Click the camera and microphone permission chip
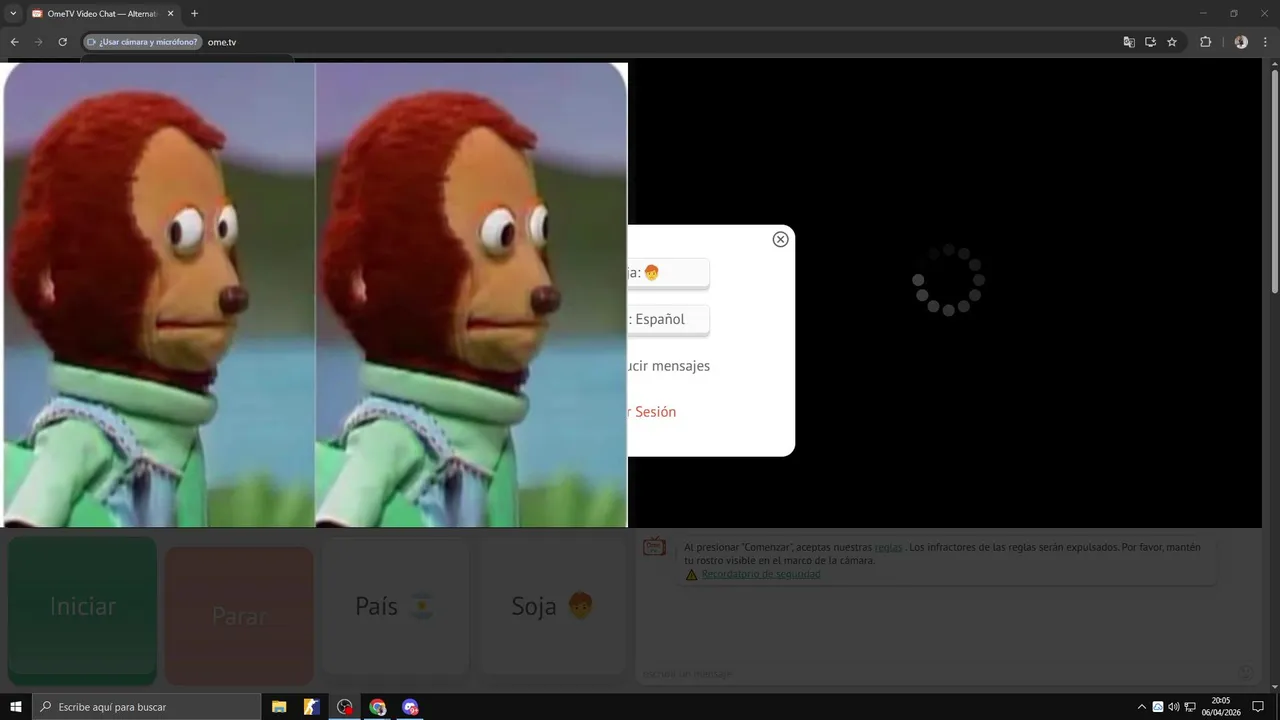 click(x=143, y=42)
